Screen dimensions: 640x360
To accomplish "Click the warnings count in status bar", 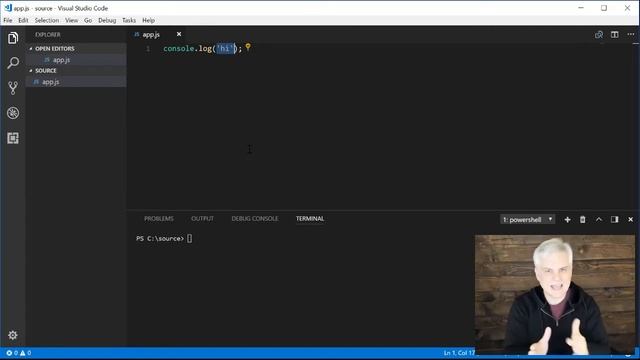I will point(26,353).
